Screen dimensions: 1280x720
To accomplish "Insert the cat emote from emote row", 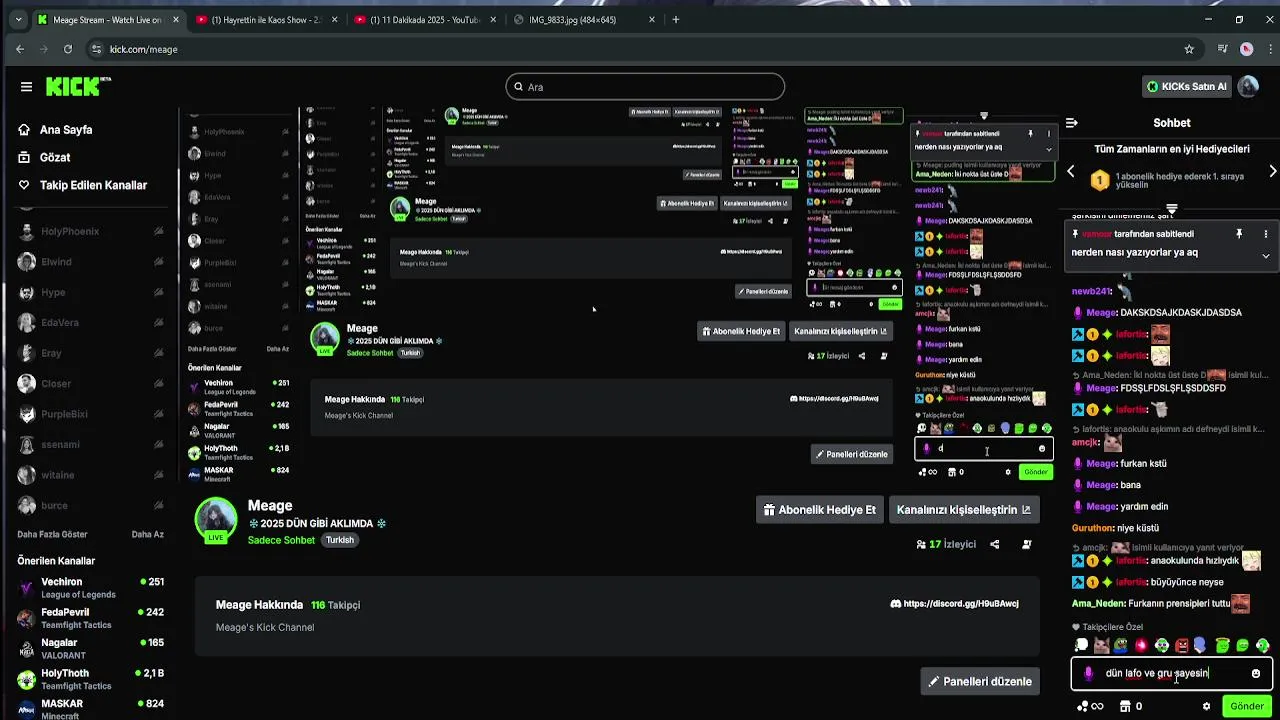I will tap(1101, 646).
